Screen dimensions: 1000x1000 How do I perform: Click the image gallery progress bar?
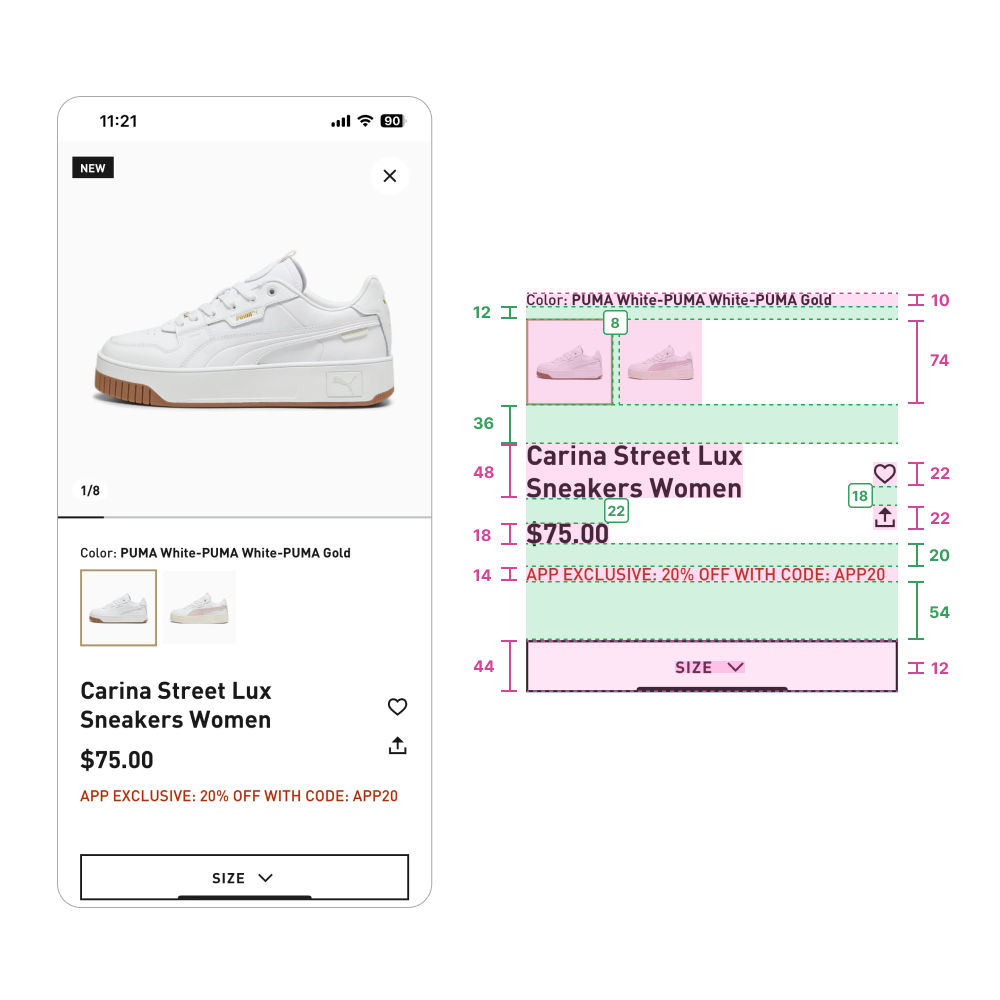coord(244,517)
